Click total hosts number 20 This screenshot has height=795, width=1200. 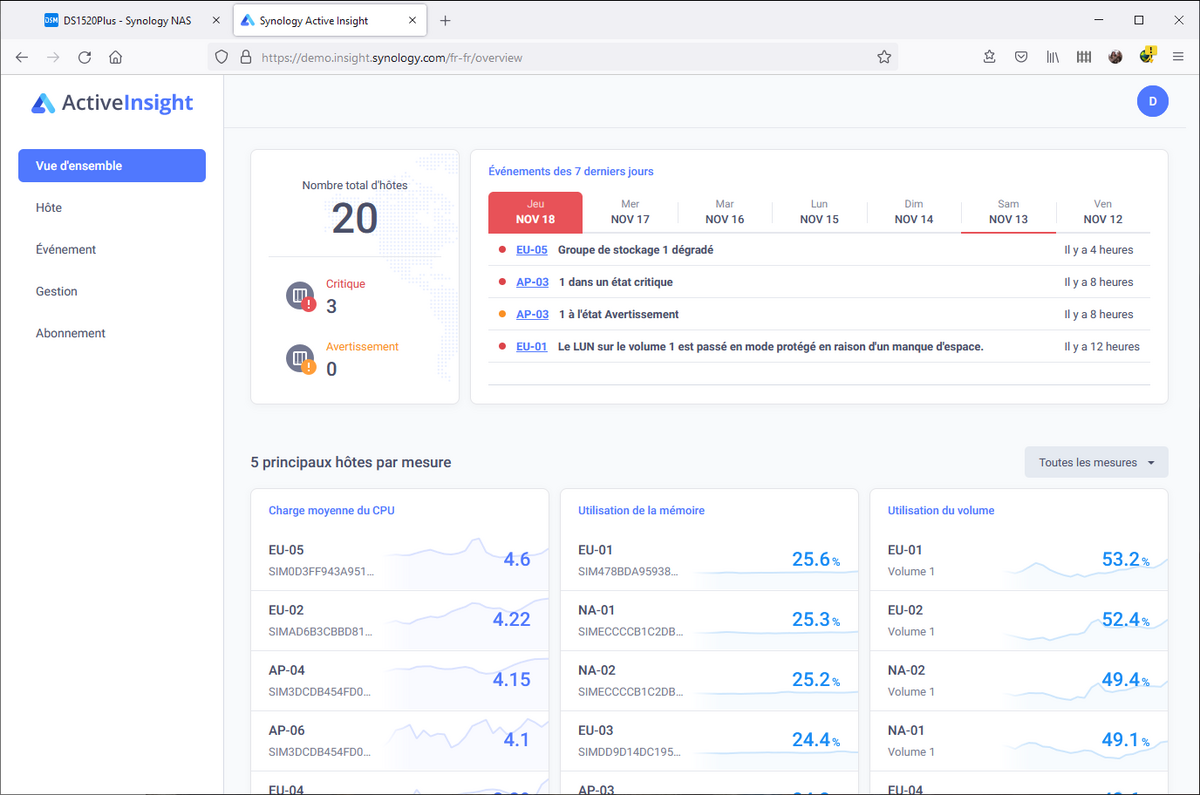[354, 219]
